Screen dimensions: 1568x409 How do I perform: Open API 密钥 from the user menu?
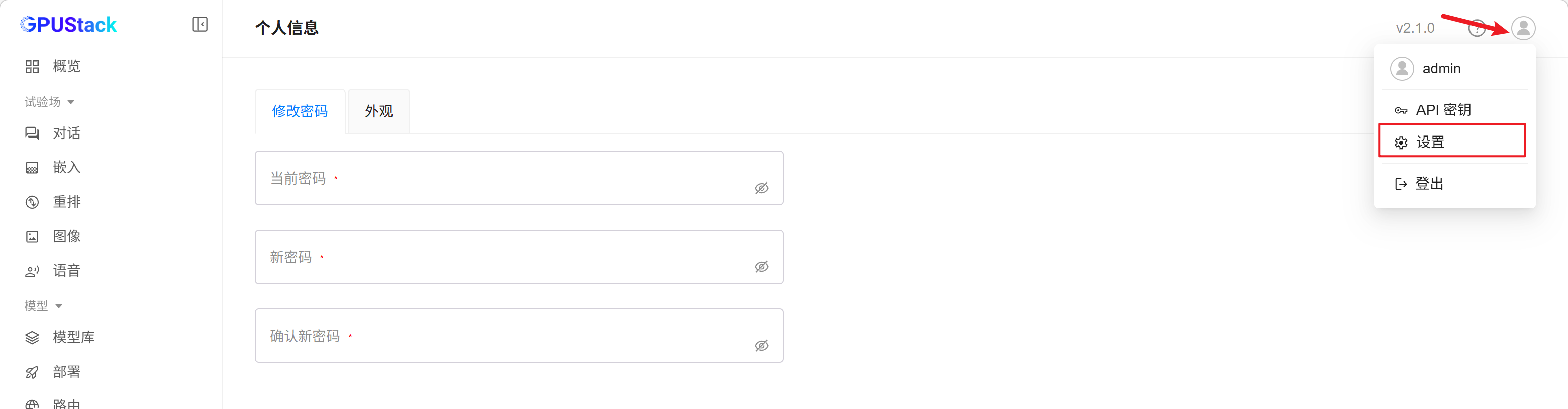click(x=1443, y=110)
